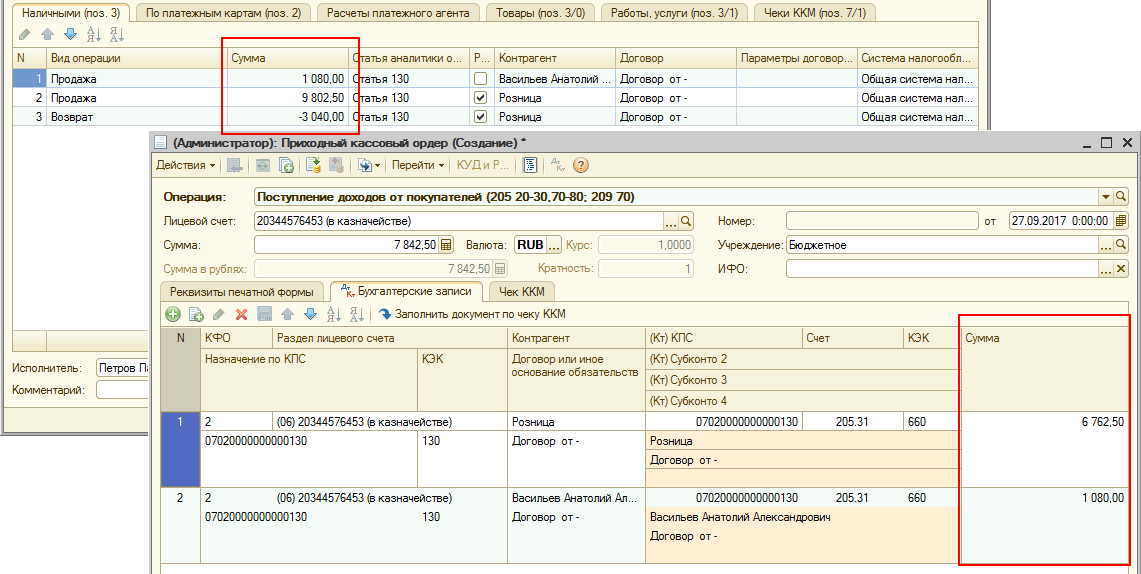
Task: Expand the Перейти dropdown menu
Action: click(x=418, y=165)
